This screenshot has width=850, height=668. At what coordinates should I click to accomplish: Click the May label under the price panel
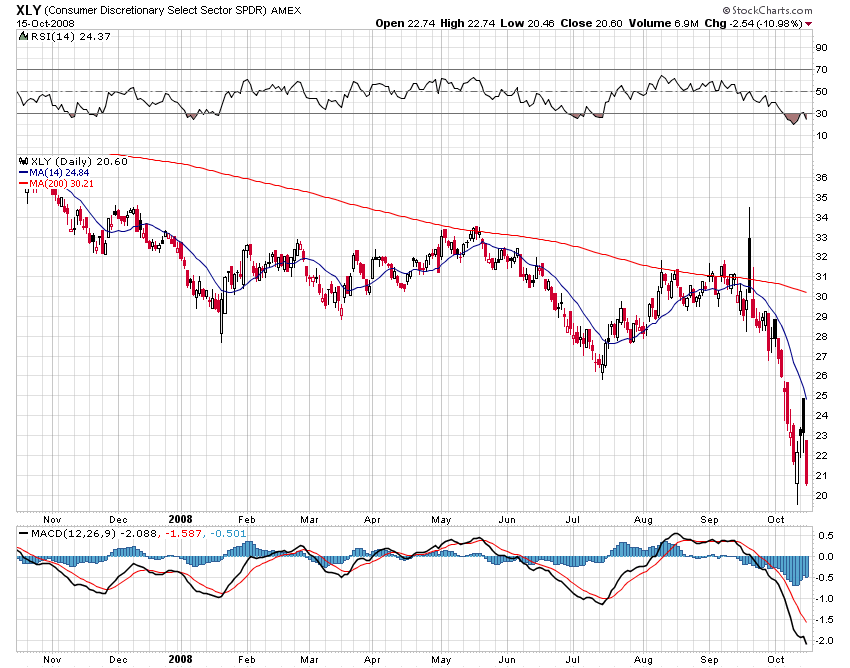[x=441, y=519]
